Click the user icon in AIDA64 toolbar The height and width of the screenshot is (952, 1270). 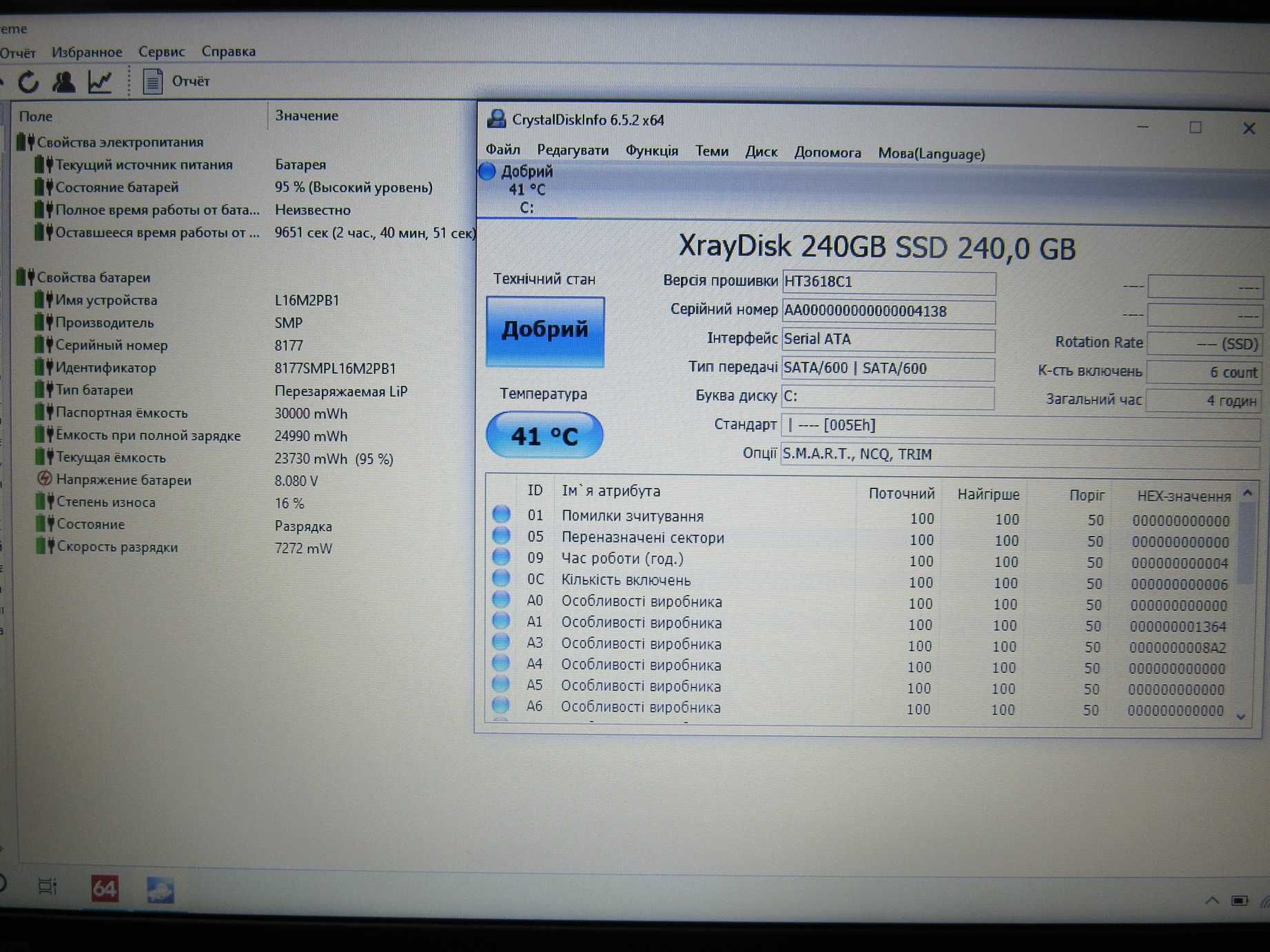click(x=64, y=82)
